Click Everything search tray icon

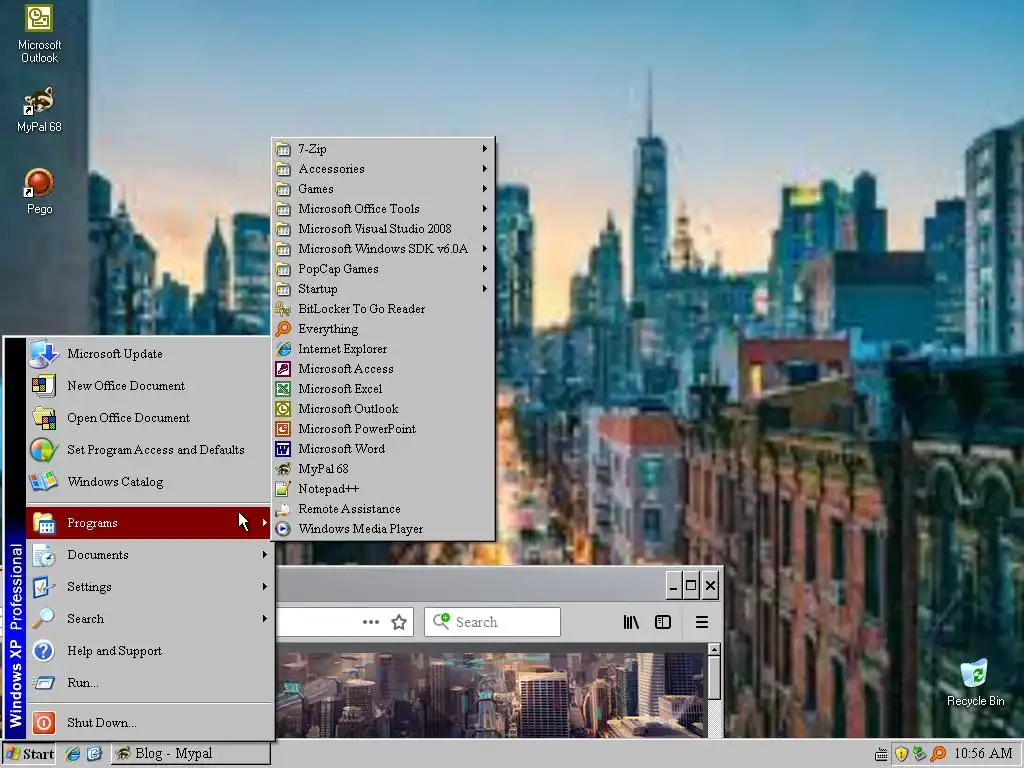[938, 754]
